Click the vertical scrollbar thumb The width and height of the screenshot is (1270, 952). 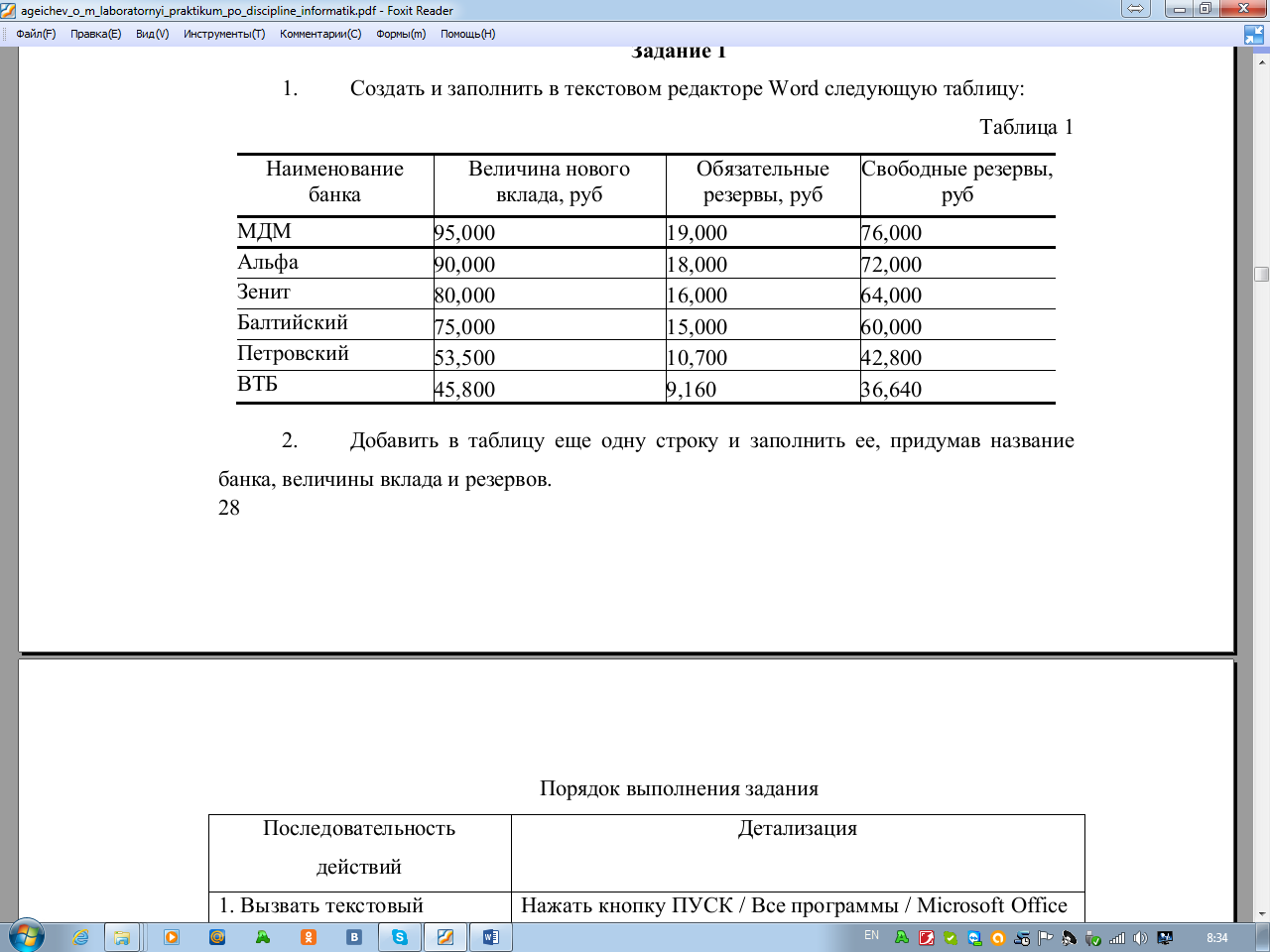click(x=1262, y=274)
